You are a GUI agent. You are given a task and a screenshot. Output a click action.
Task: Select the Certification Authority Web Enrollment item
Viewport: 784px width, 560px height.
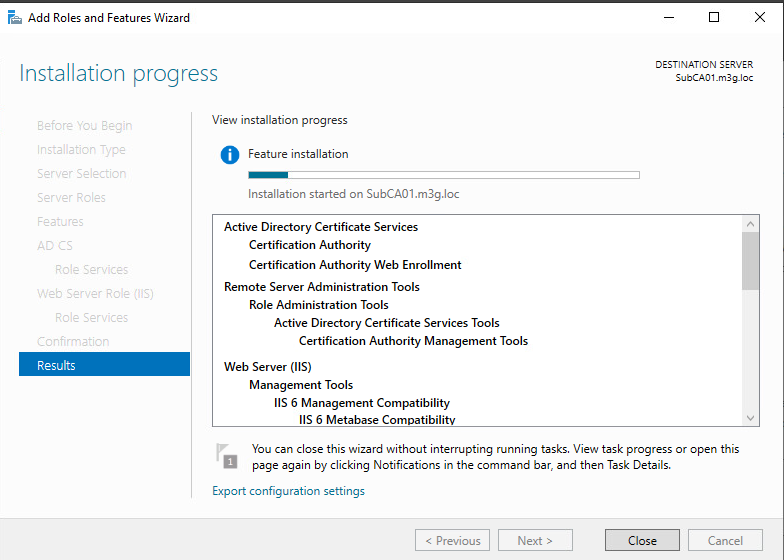click(x=355, y=265)
